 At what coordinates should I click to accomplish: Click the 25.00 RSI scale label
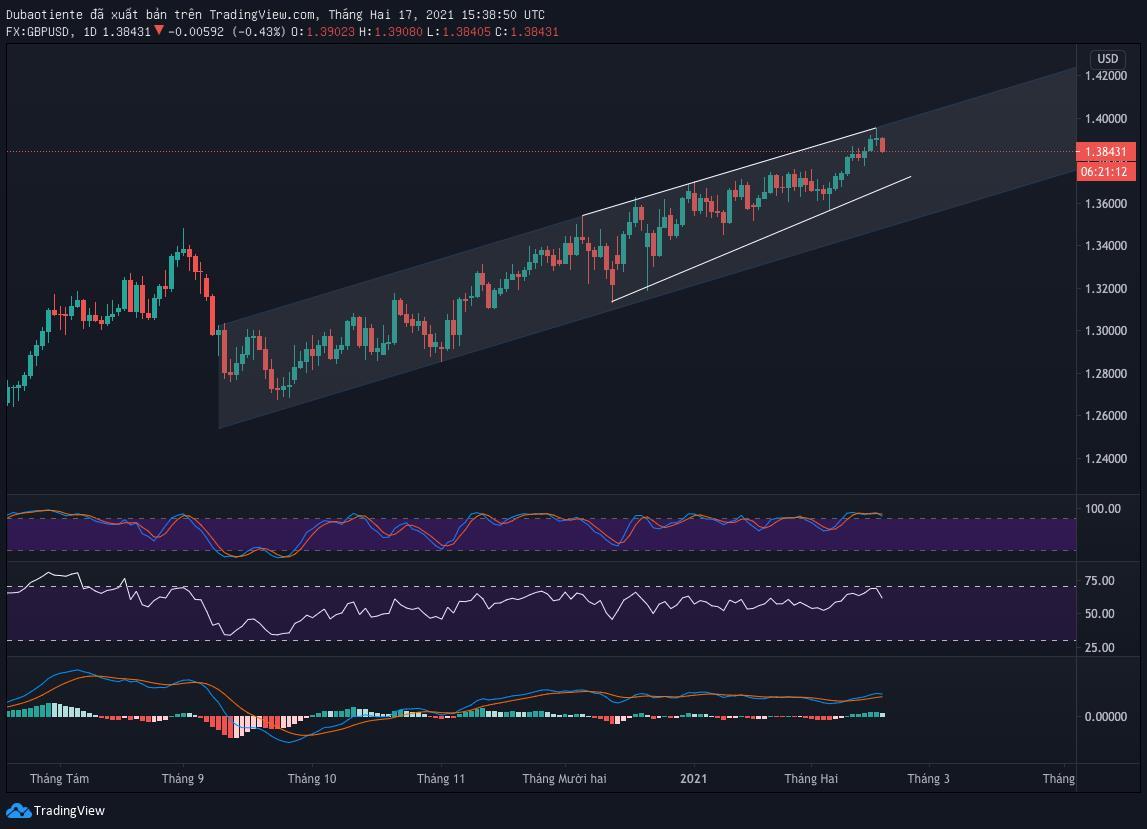[x=1099, y=648]
